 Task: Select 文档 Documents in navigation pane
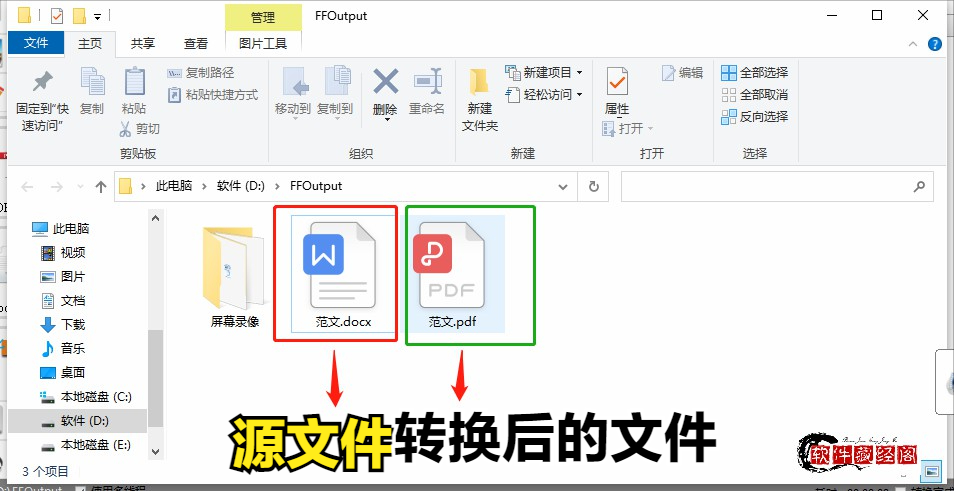point(63,301)
